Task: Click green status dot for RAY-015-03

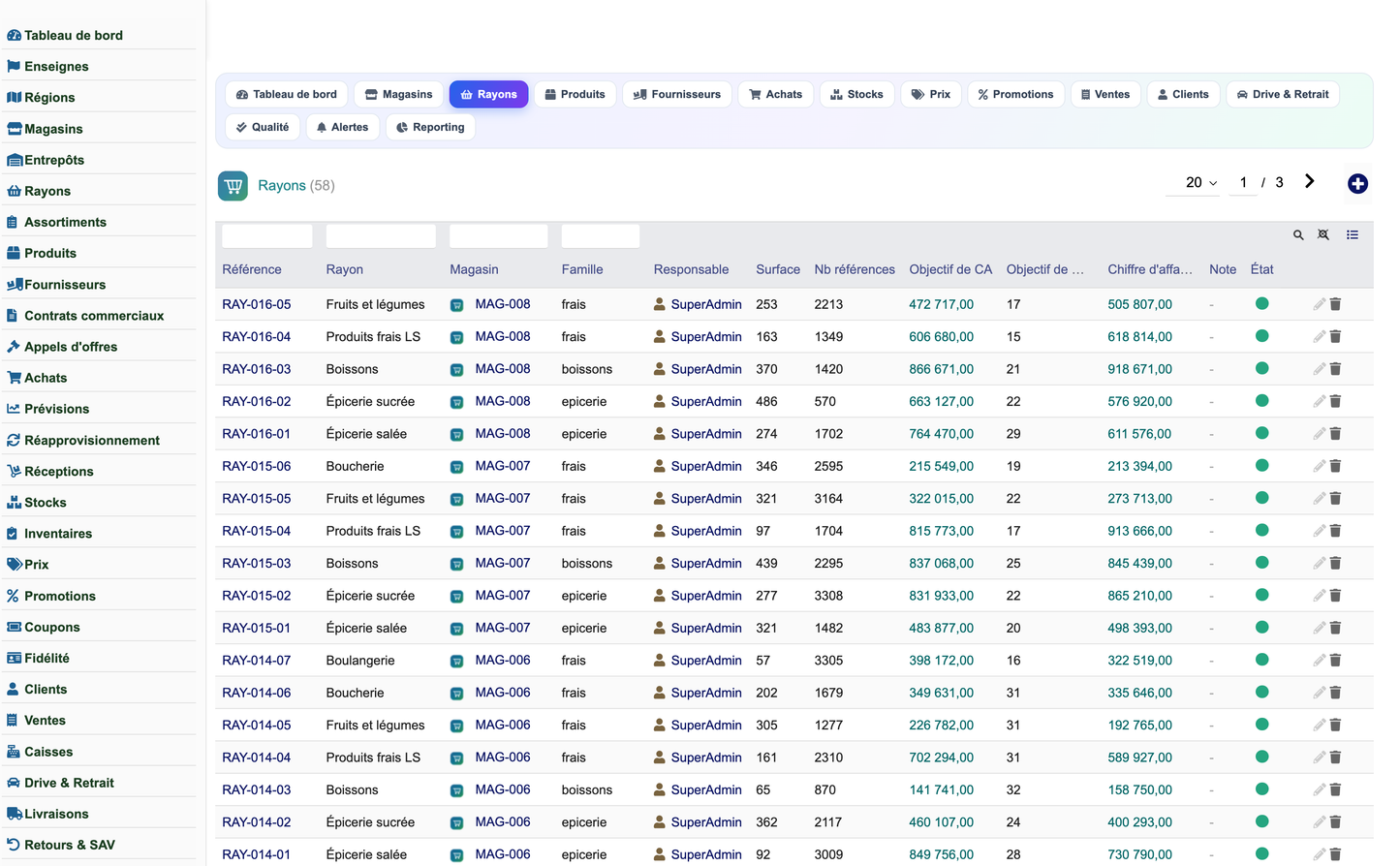Action: 1261,562
